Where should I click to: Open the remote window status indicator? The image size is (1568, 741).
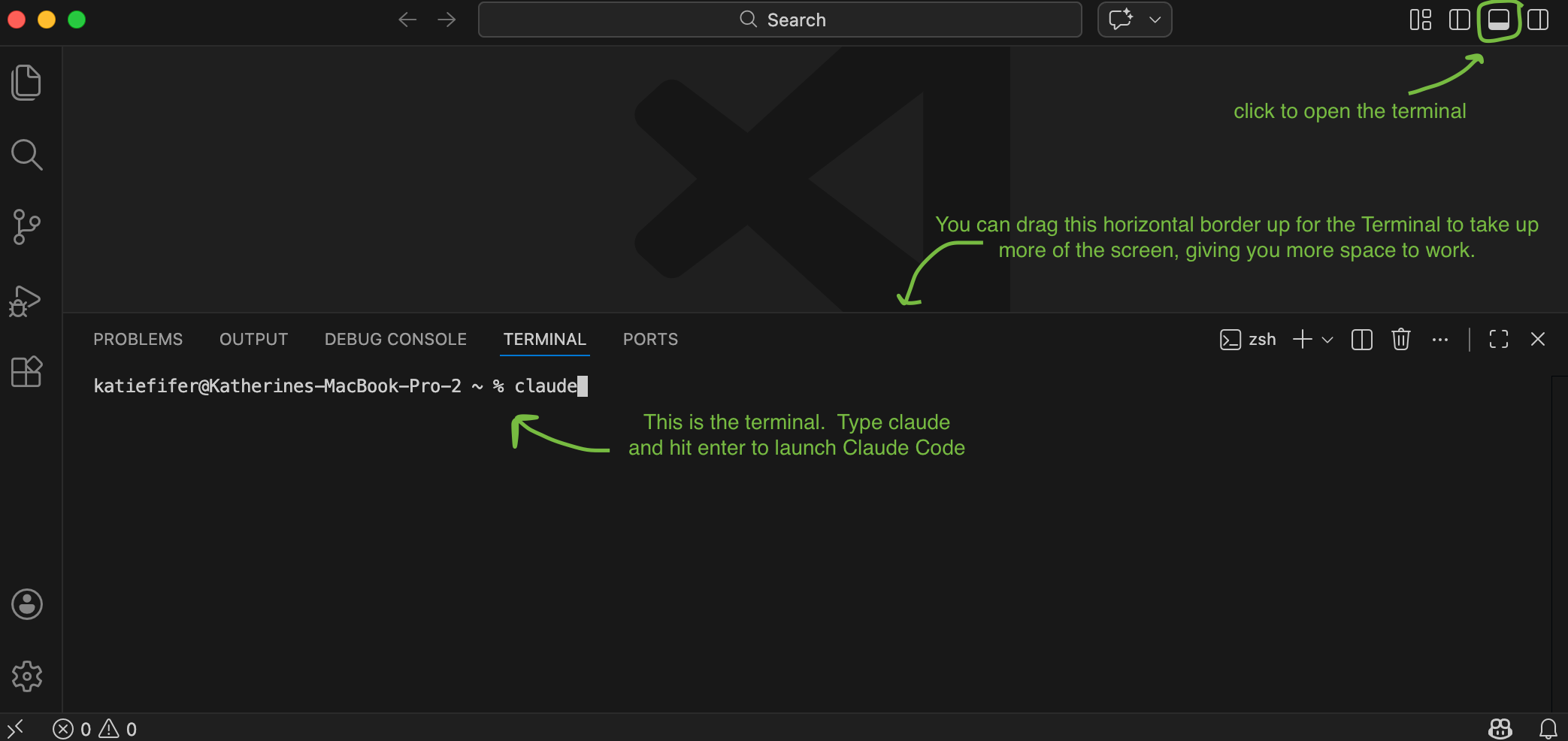[x=15, y=729]
